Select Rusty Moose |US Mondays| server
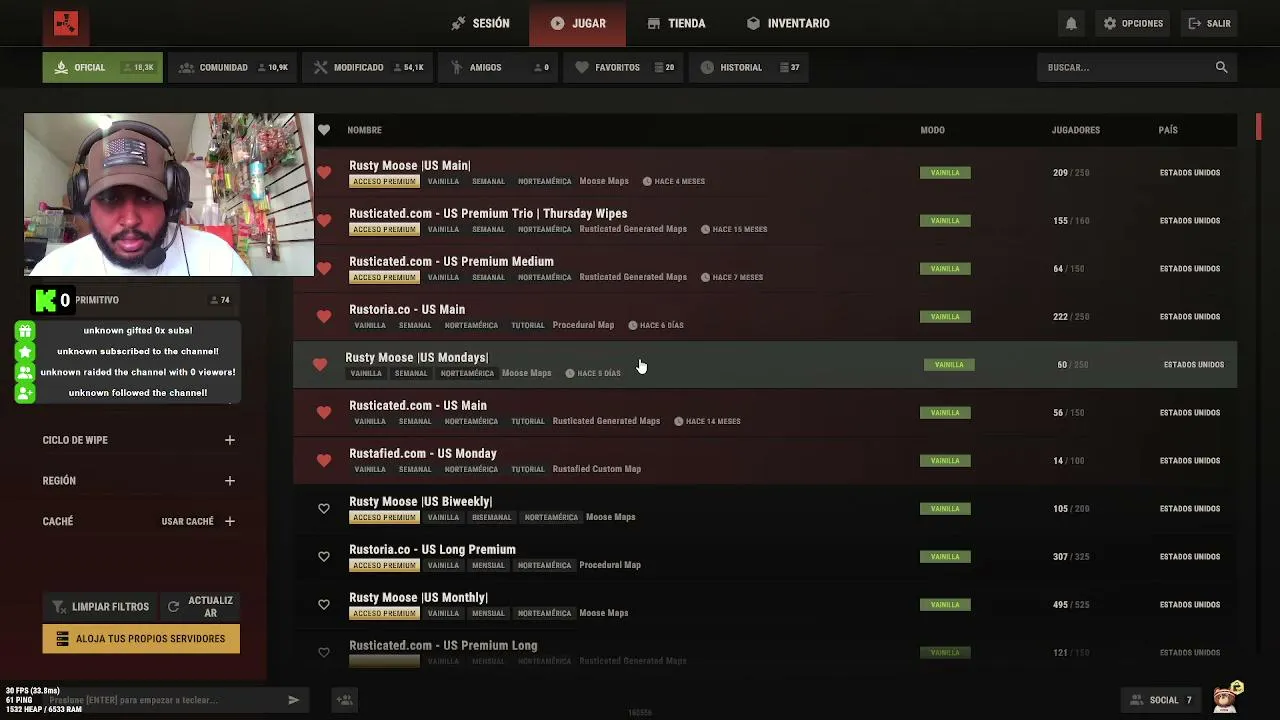The image size is (1280, 720). point(765,365)
